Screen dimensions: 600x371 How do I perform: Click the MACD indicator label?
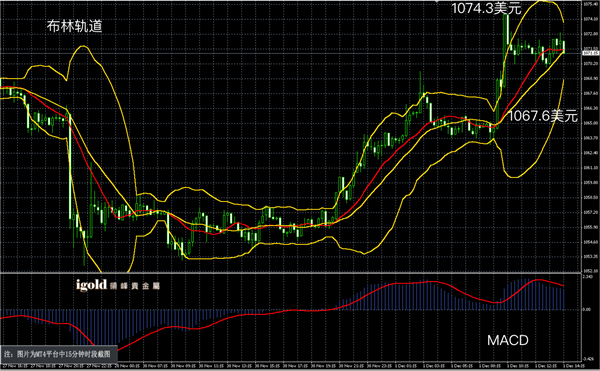point(508,340)
